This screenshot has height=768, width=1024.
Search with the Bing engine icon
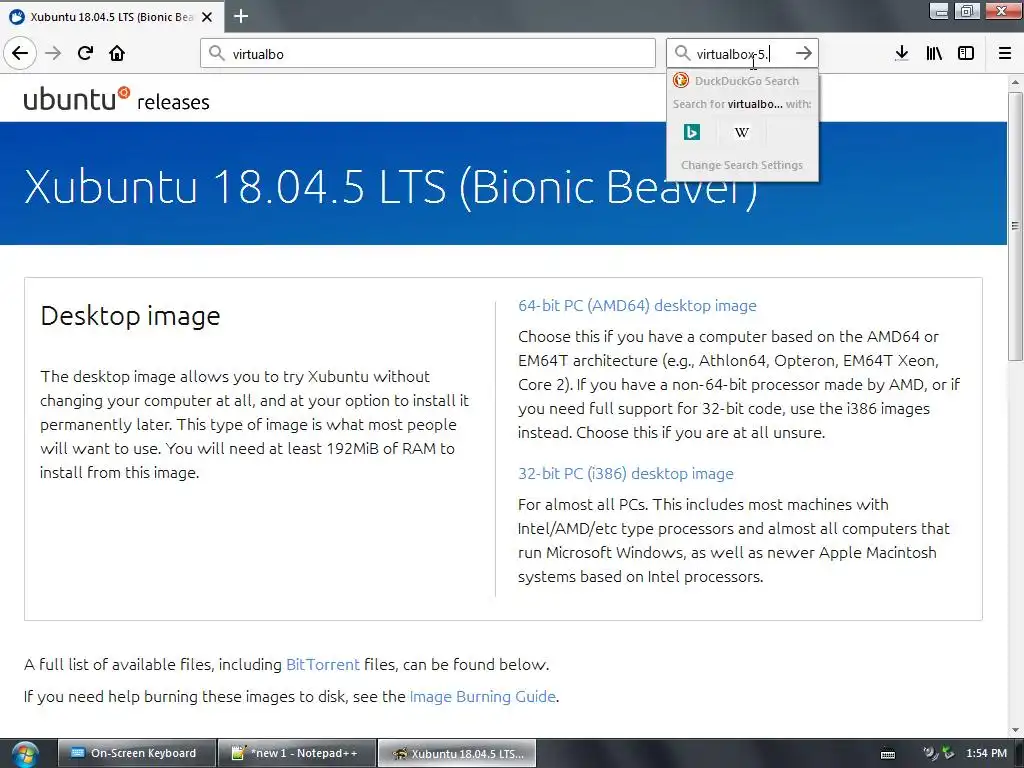(692, 133)
